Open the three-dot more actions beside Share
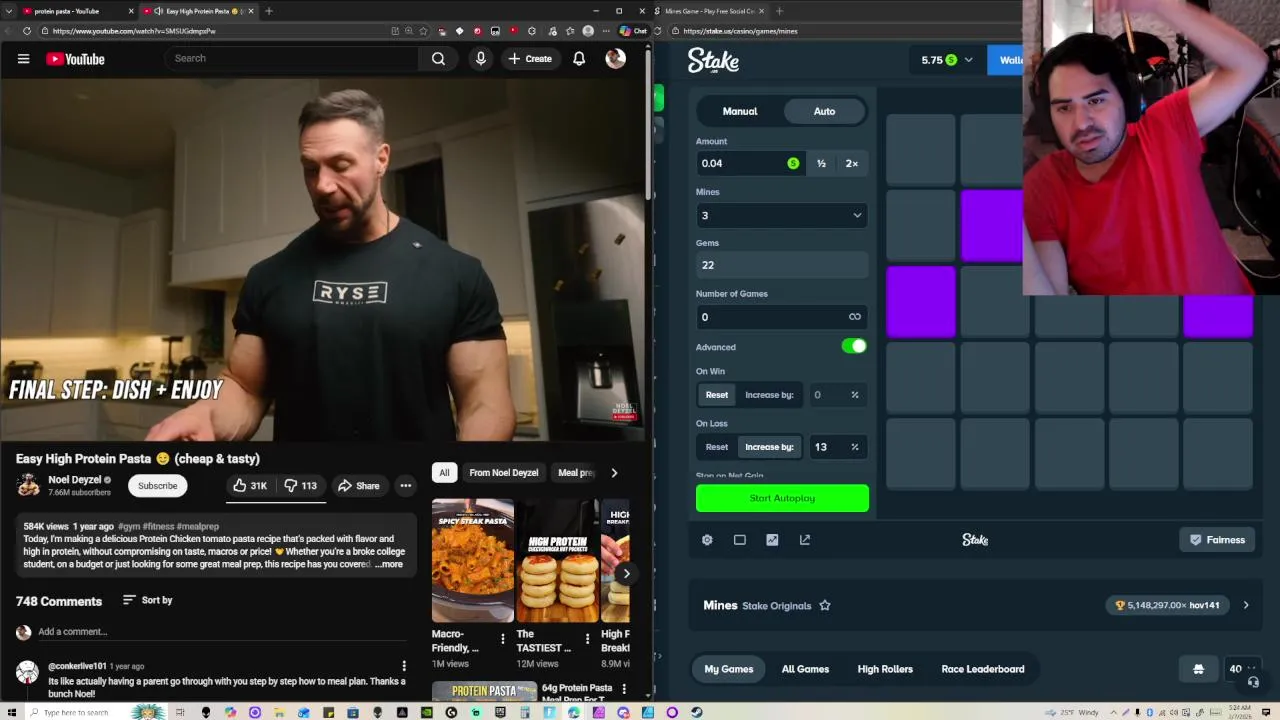Screen dimensions: 1280x720 click(405, 486)
